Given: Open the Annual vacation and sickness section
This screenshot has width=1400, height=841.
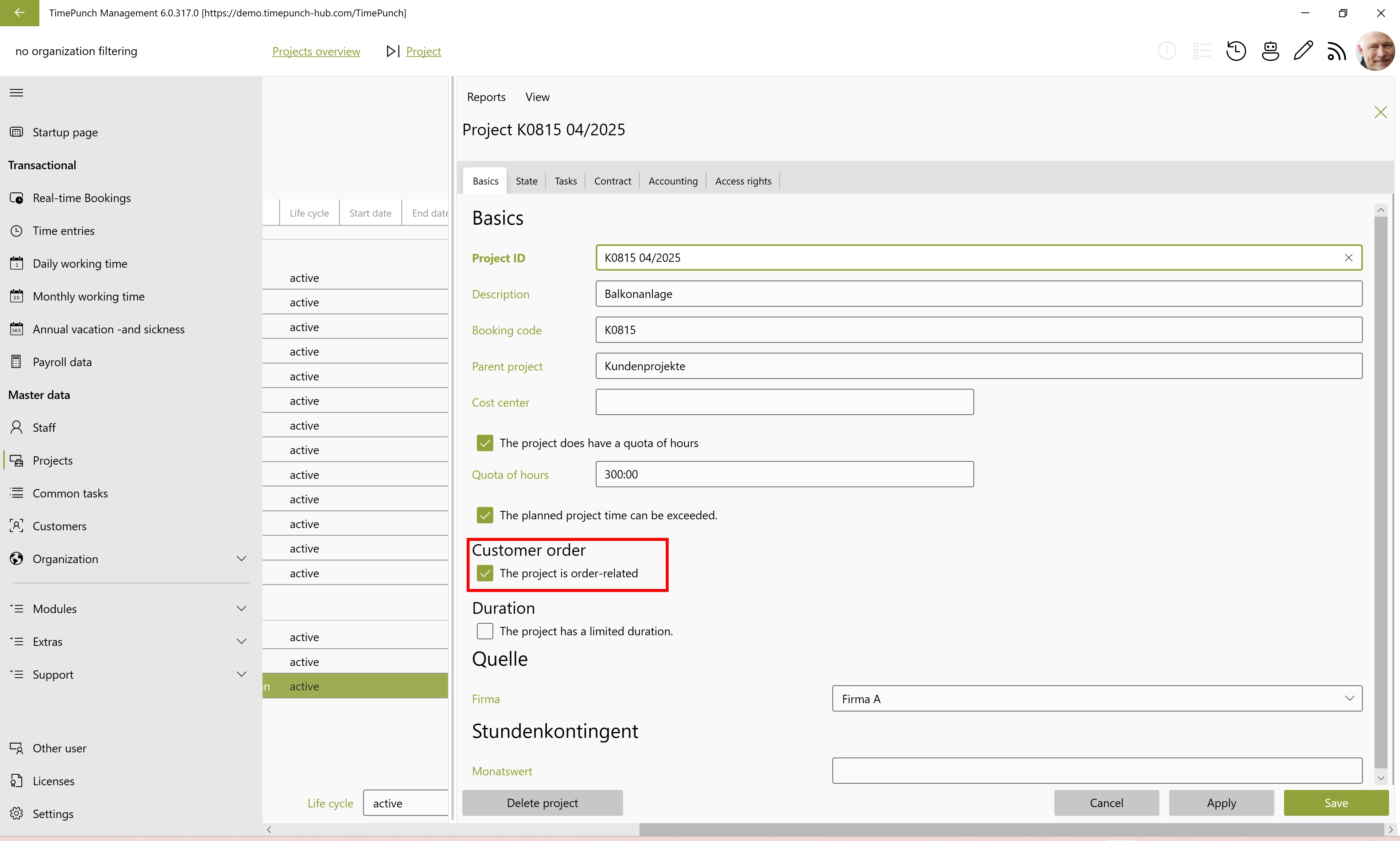Looking at the screenshot, I should click(x=108, y=329).
